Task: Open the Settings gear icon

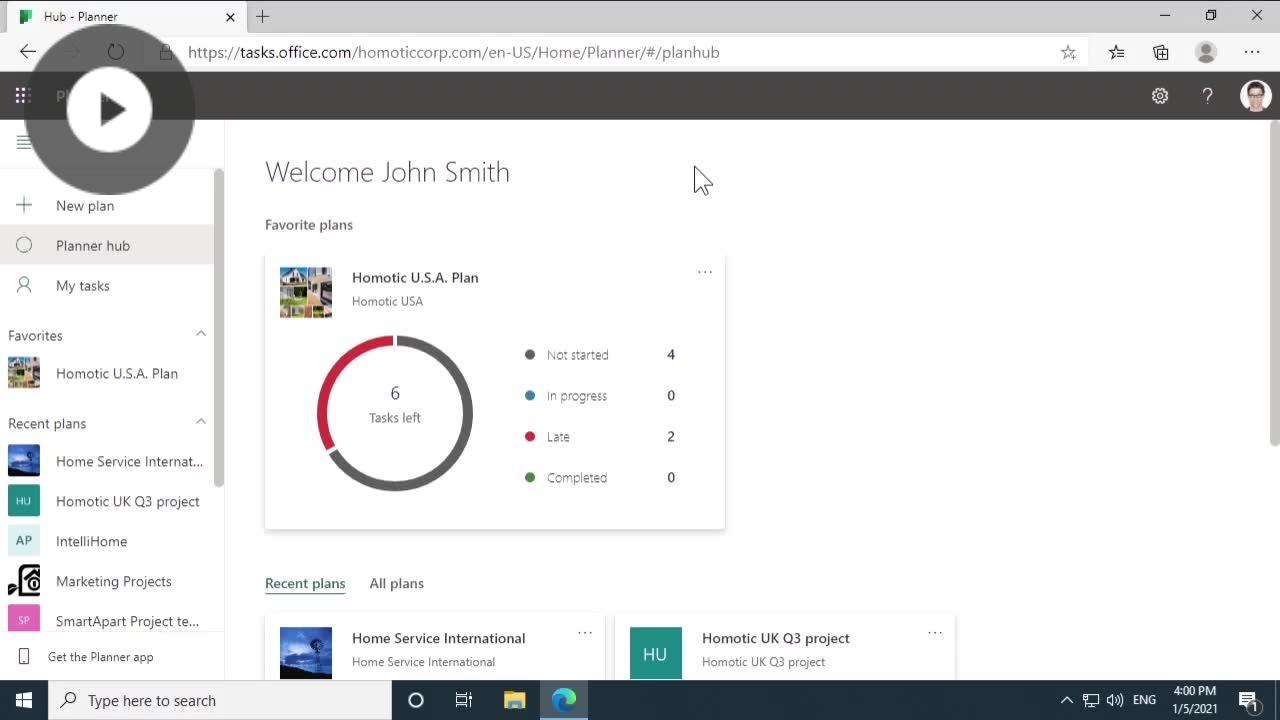Action: click(1160, 96)
